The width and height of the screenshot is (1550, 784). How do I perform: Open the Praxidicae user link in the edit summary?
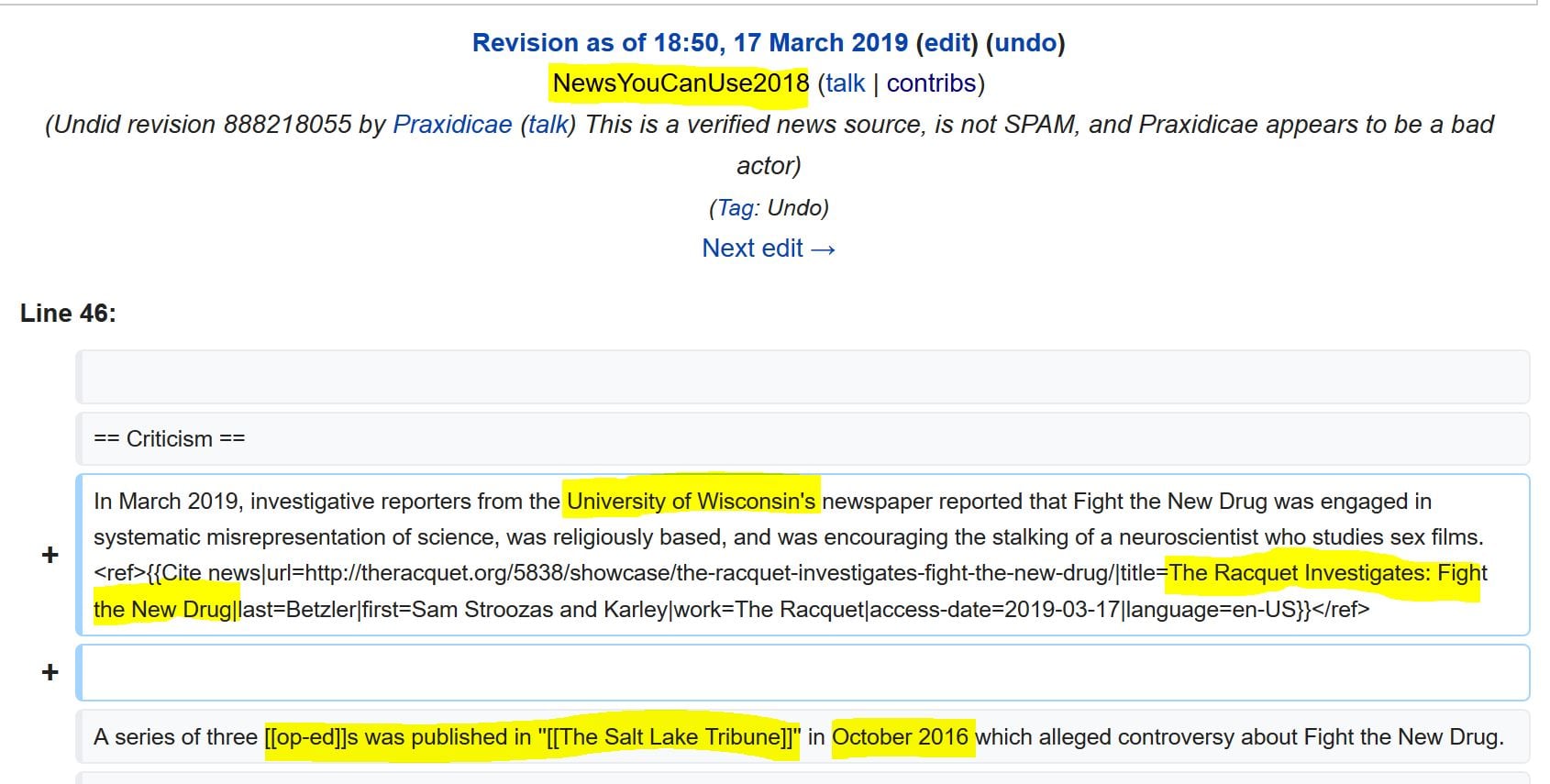pos(452,125)
